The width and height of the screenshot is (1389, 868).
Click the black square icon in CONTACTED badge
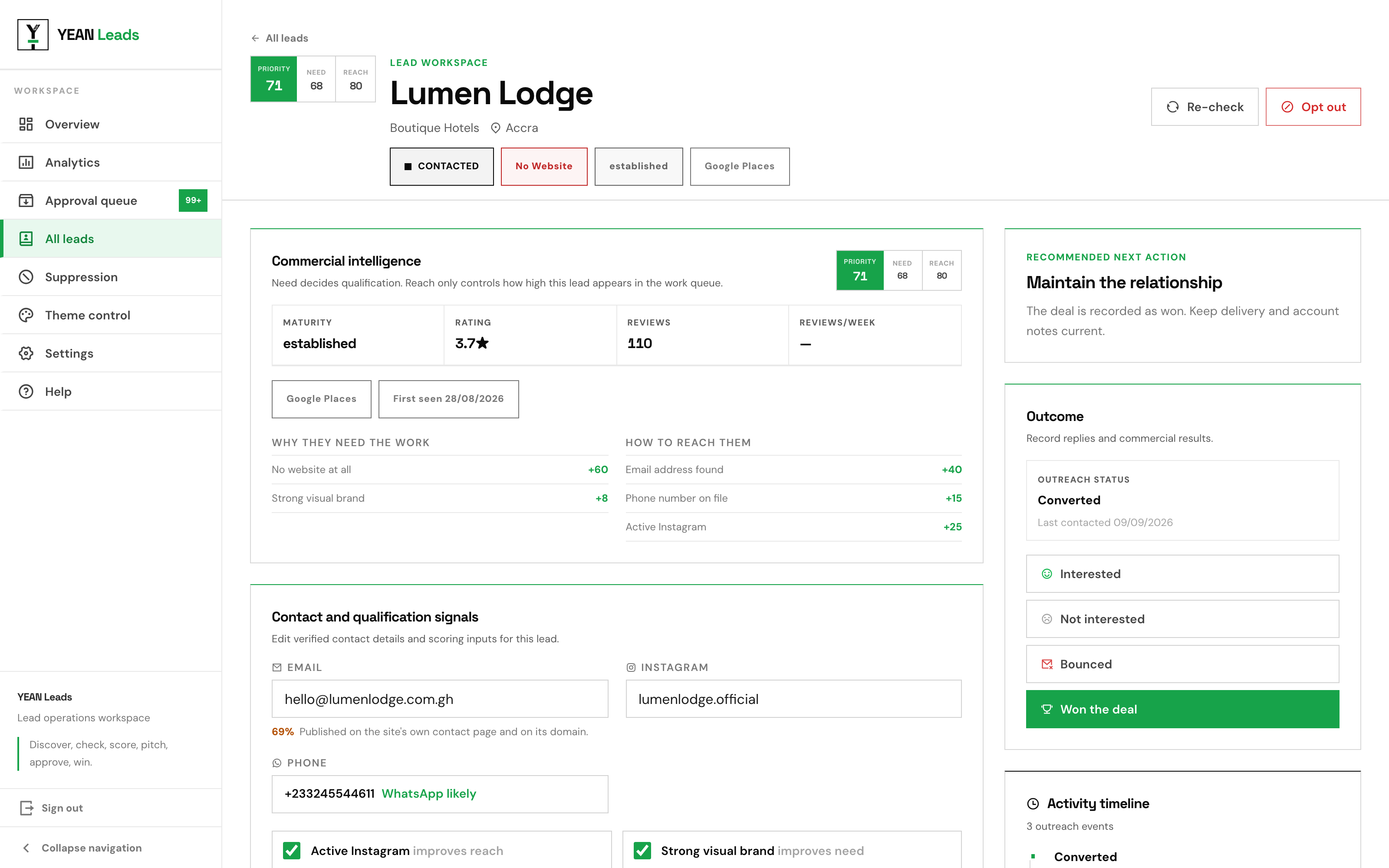(408, 167)
